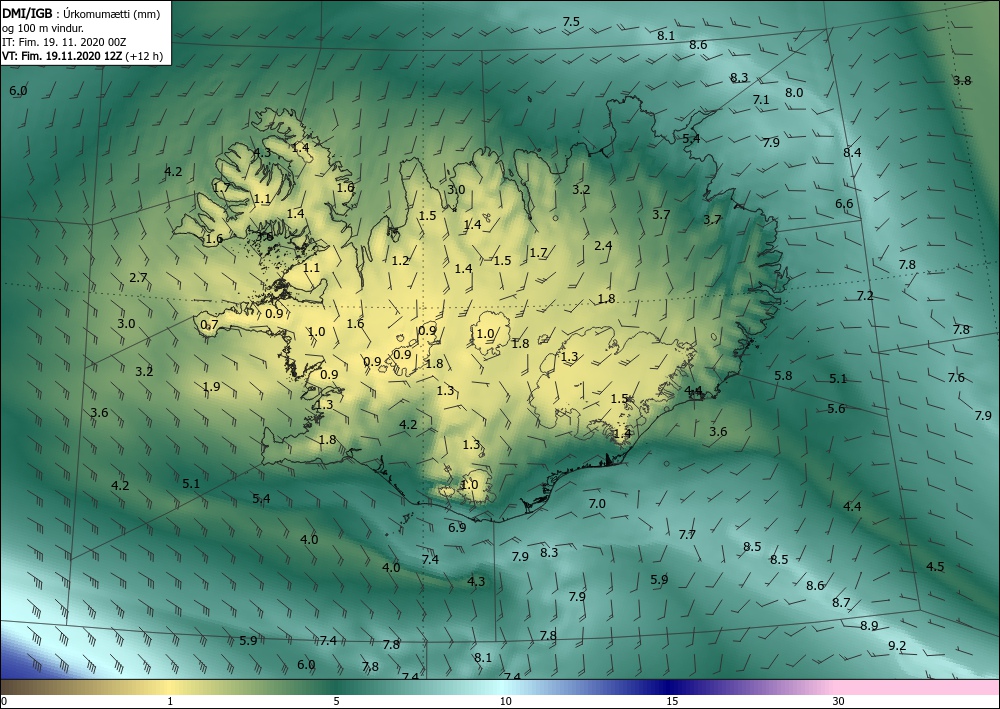Click the 7.7 value on the map
Screen dimensions: 1000x709
(687, 535)
